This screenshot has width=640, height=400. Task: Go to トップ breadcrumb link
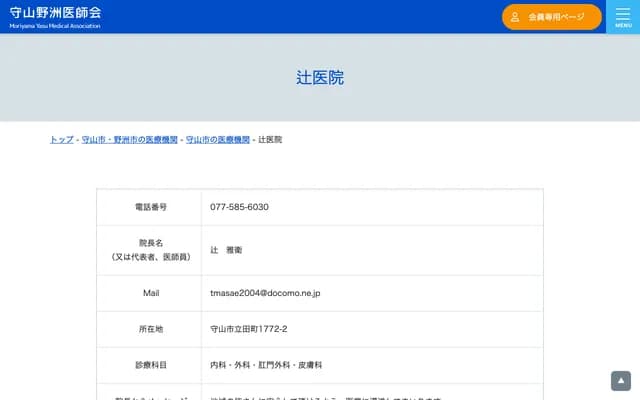(61, 139)
